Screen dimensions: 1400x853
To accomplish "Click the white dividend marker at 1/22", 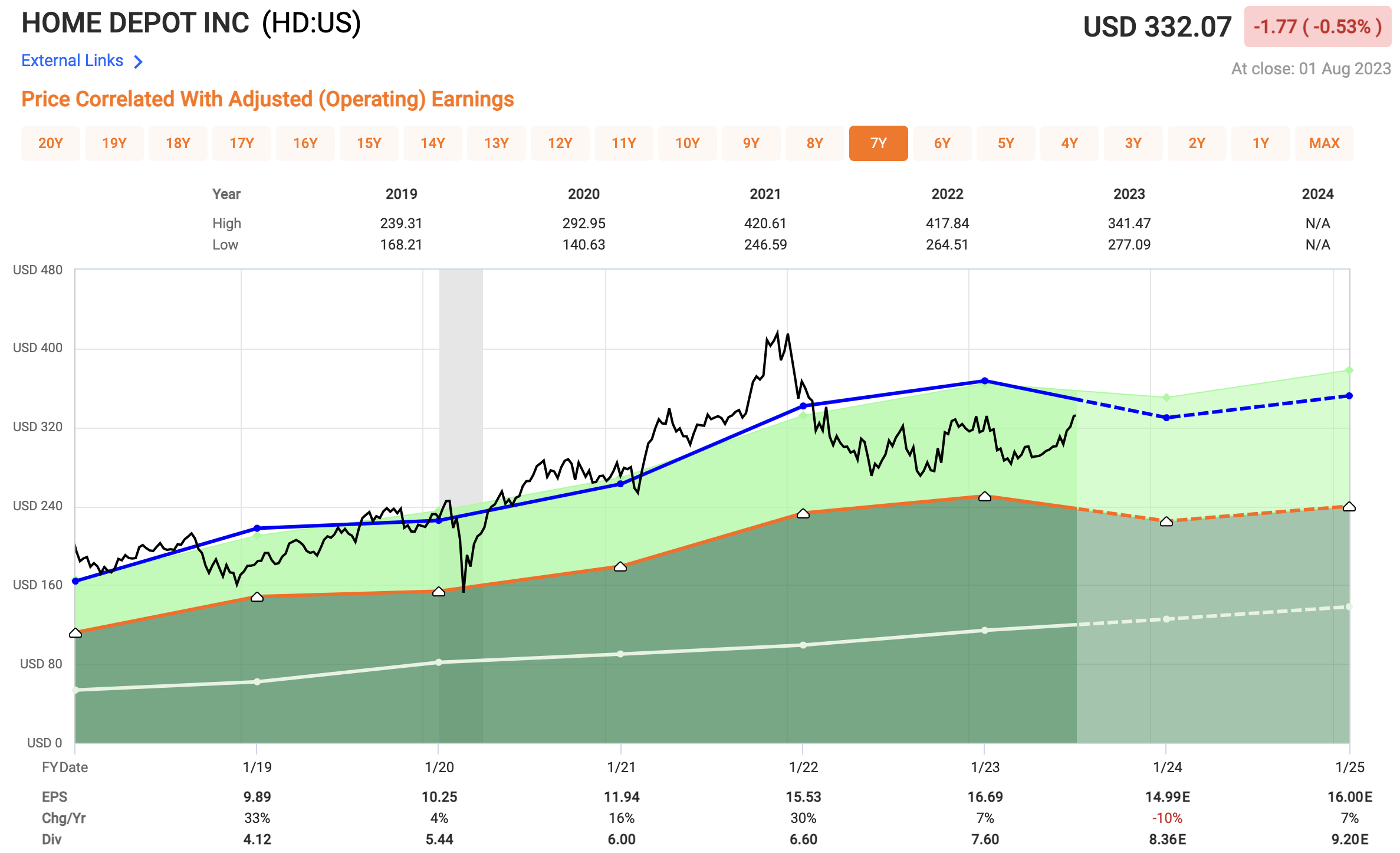I will (803, 645).
